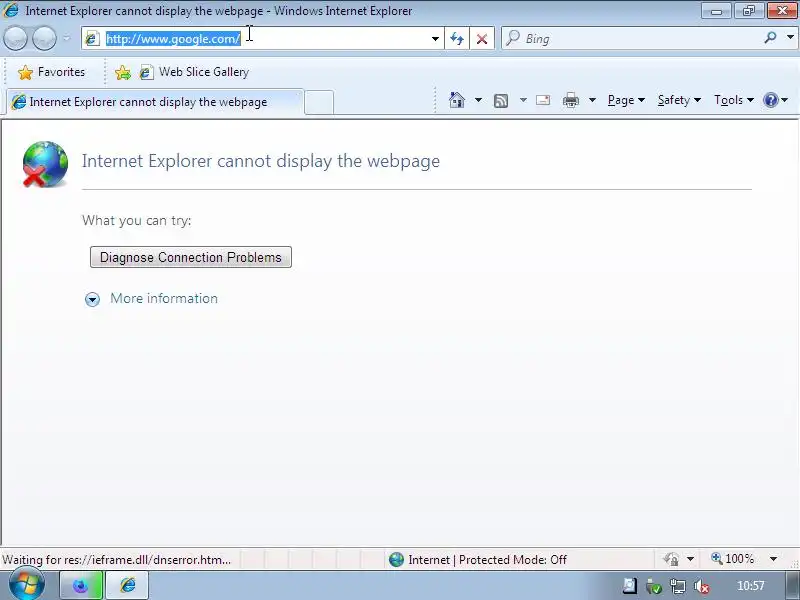Open the Favorites button

(51, 72)
